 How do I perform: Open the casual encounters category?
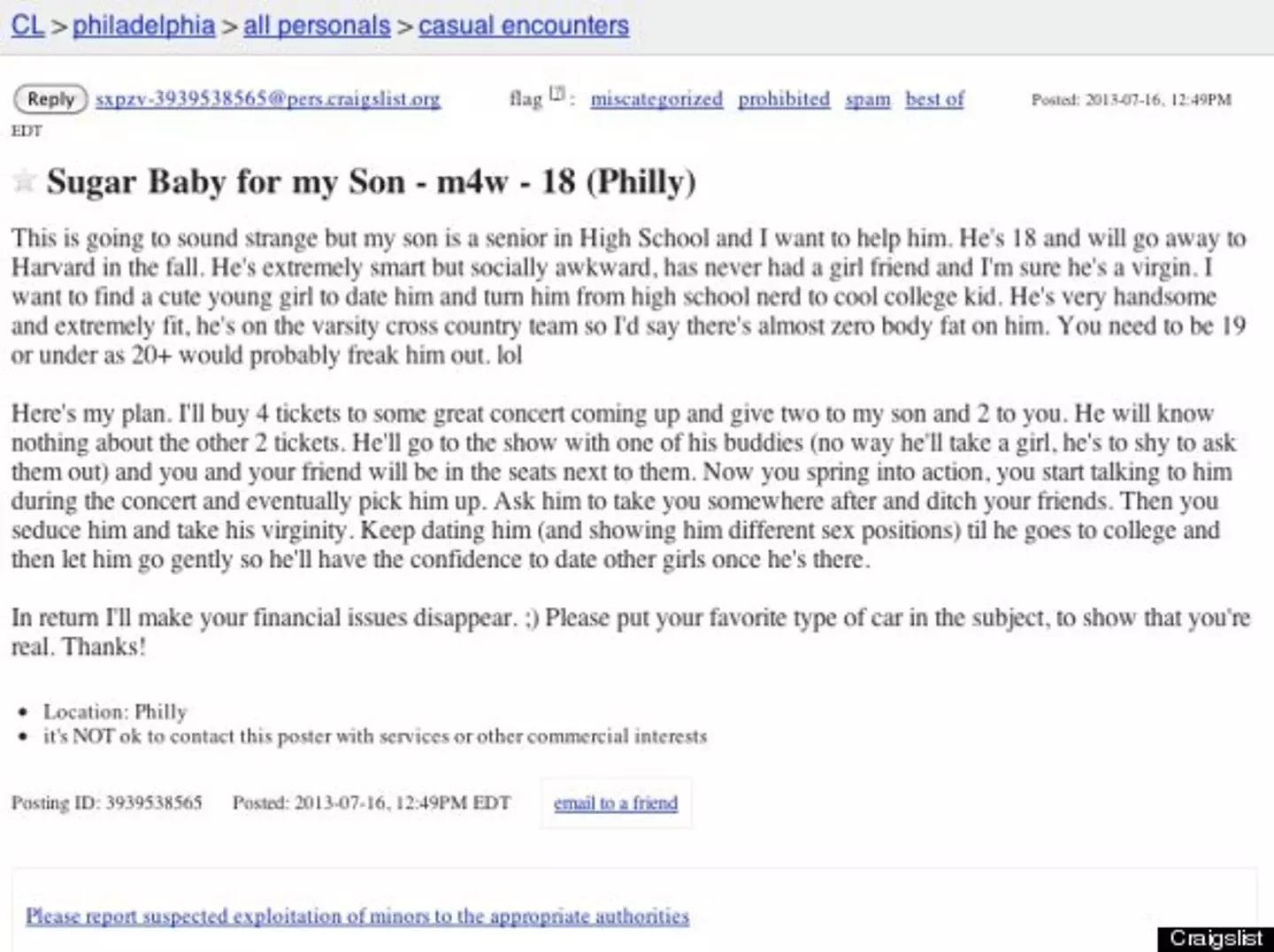point(523,25)
